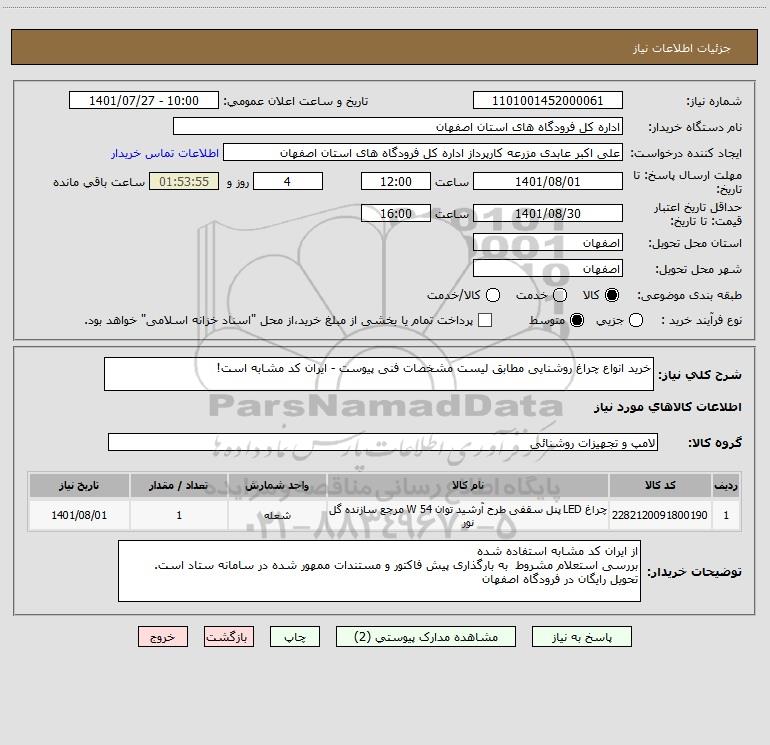This screenshot has height=745, width=770.
Task: Select the کالا radio button
Action: 612,295
